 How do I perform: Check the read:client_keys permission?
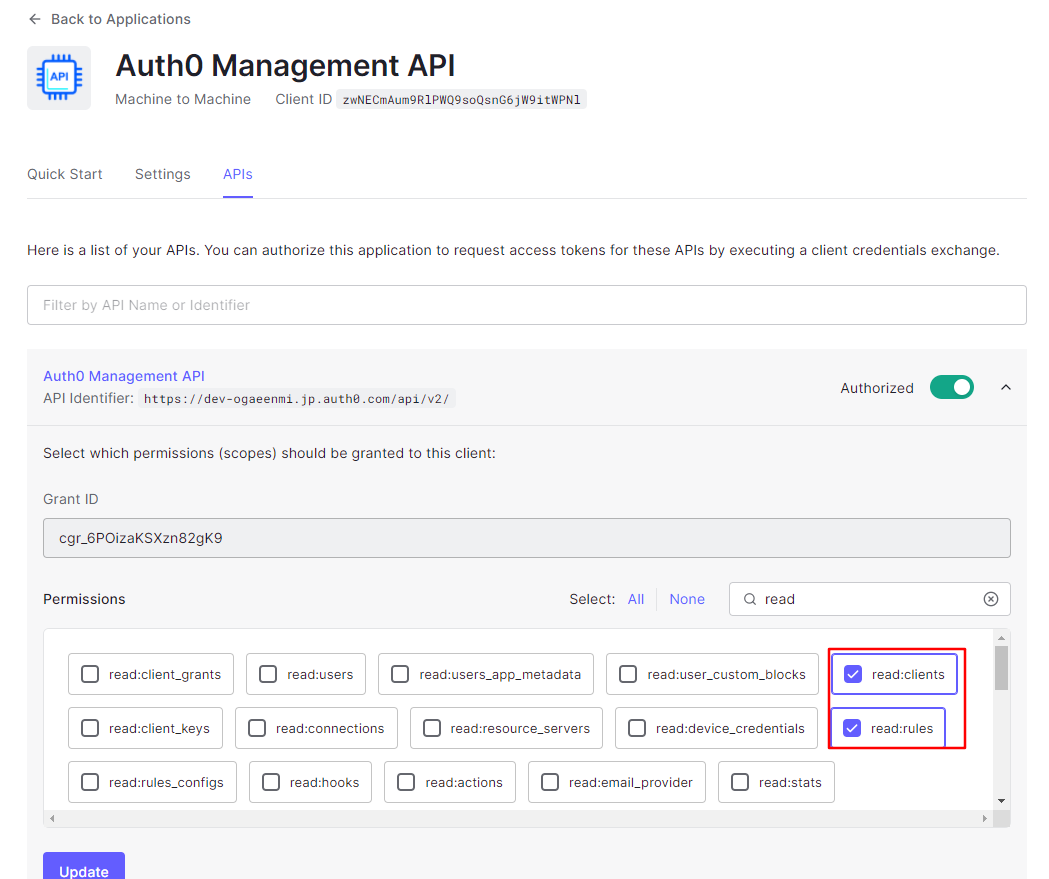click(x=90, y=728)
